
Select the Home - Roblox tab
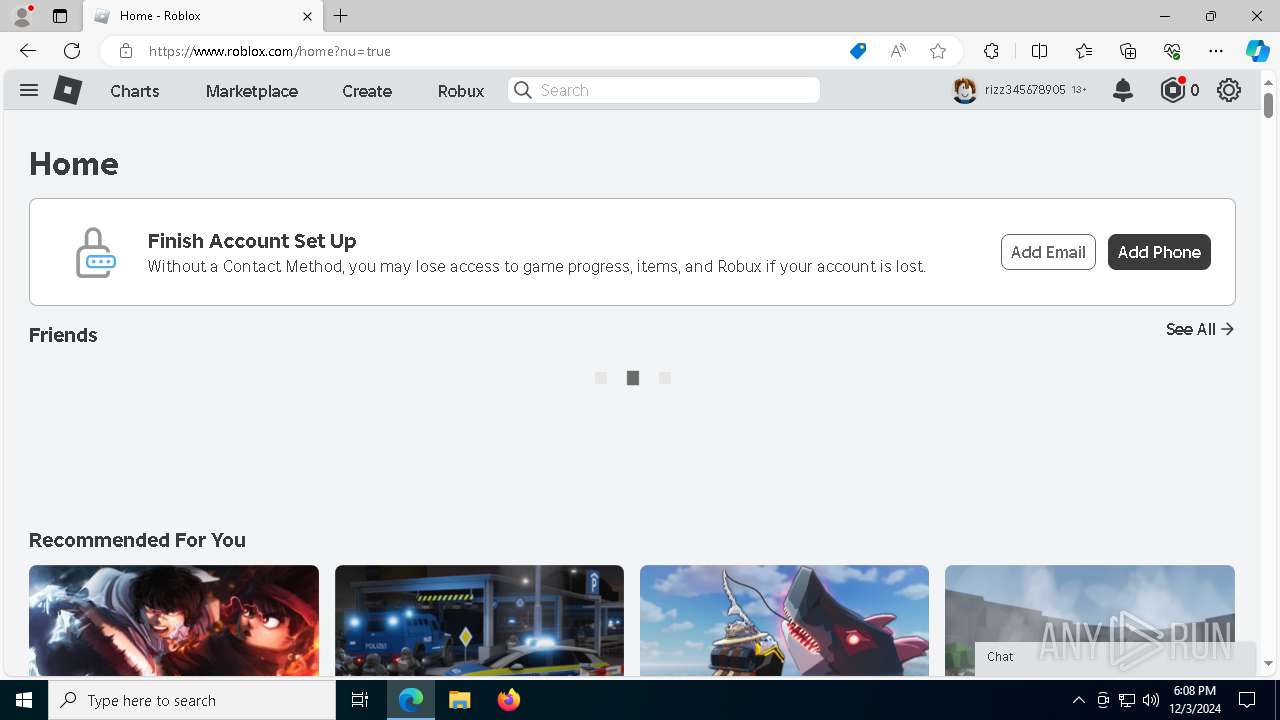click(203, 16)
